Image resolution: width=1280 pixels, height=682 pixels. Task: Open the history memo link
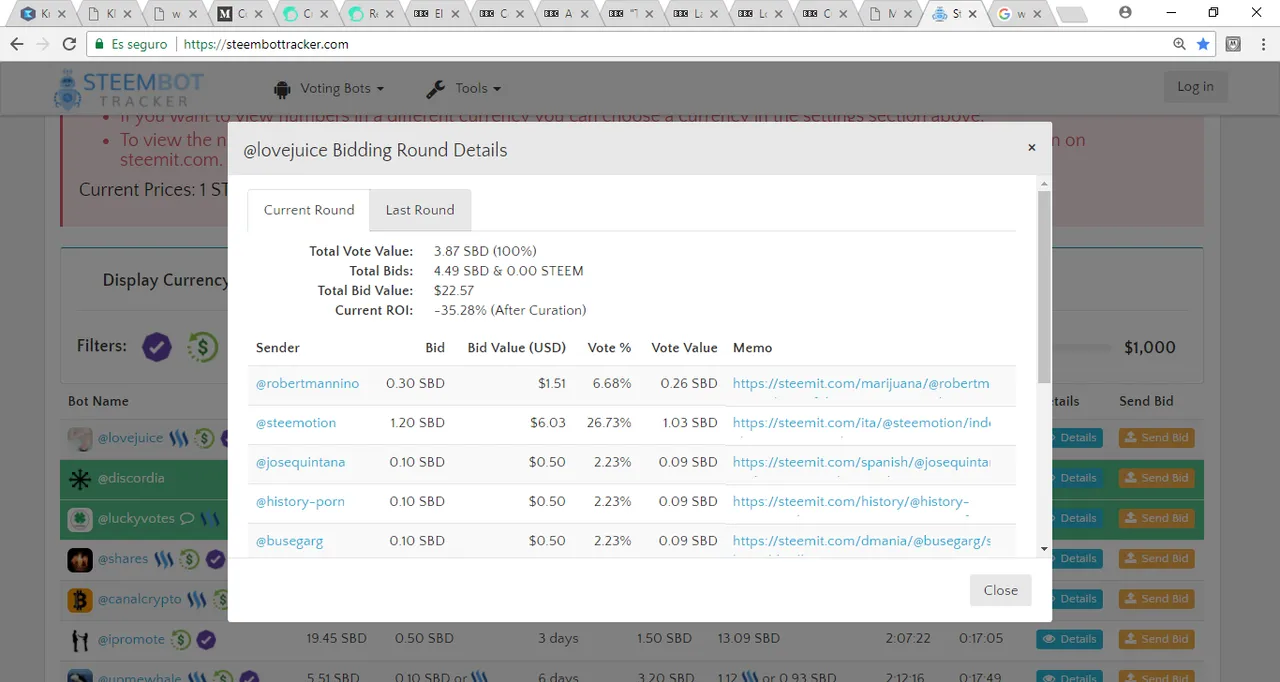[851, 501]
